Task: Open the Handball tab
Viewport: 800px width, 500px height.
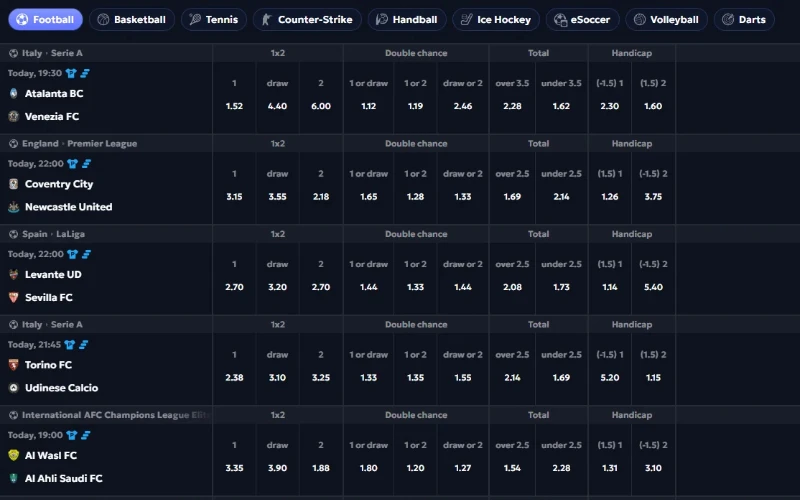Action: (407, 19)
